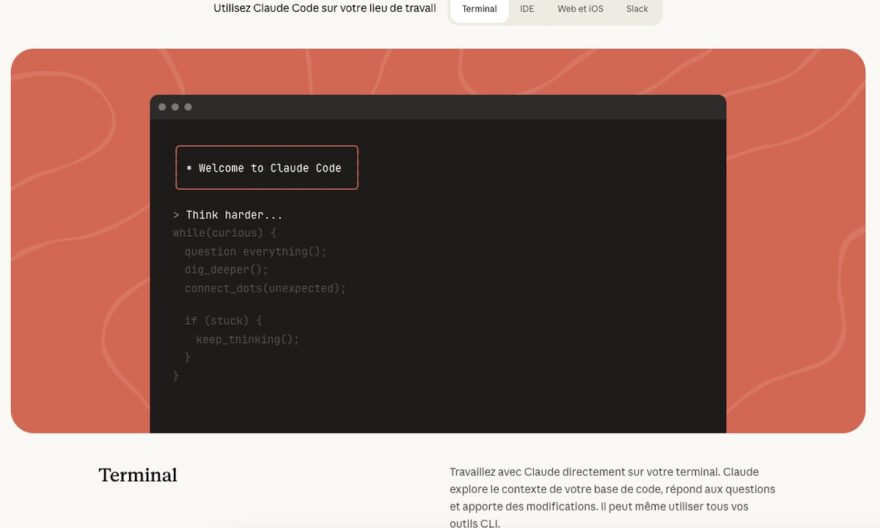Open the Web et iOS tab
Viewport: 880px width, 528px height.
tap(580, 9)
